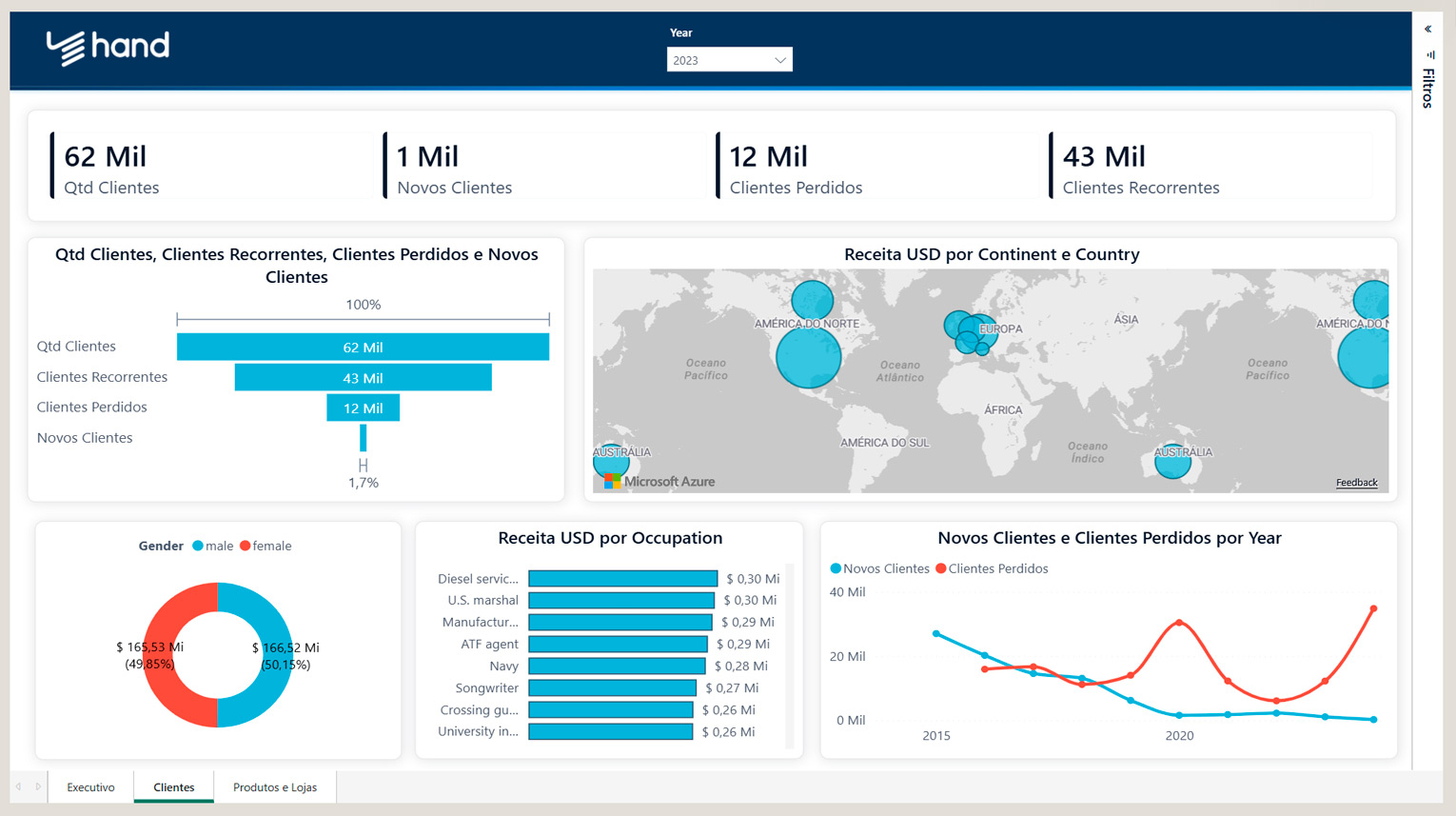The height and width of the screenshot is (816, 1456).
Task: Toggle female legend item in Gender chart
Action: point(266,546)
